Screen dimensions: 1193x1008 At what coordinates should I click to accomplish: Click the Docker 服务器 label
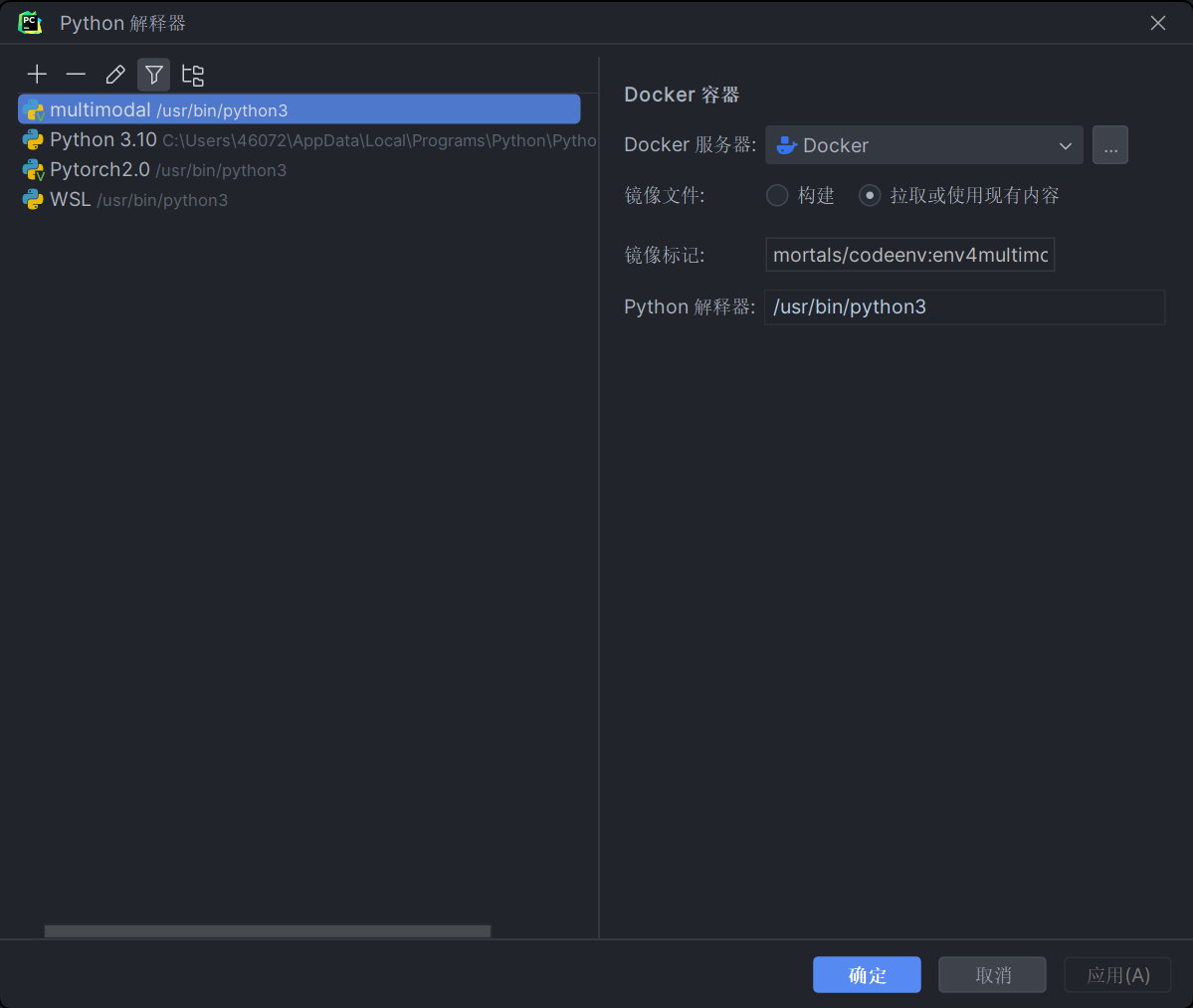(x=691, y=144)
